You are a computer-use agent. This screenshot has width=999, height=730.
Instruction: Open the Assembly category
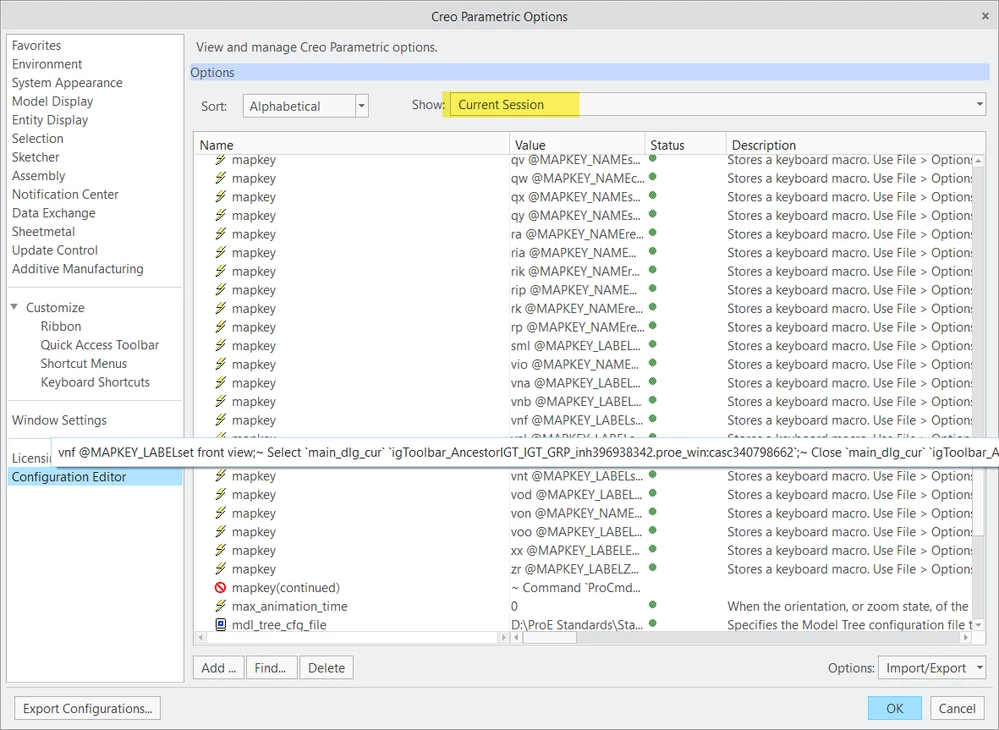(38, 175)
